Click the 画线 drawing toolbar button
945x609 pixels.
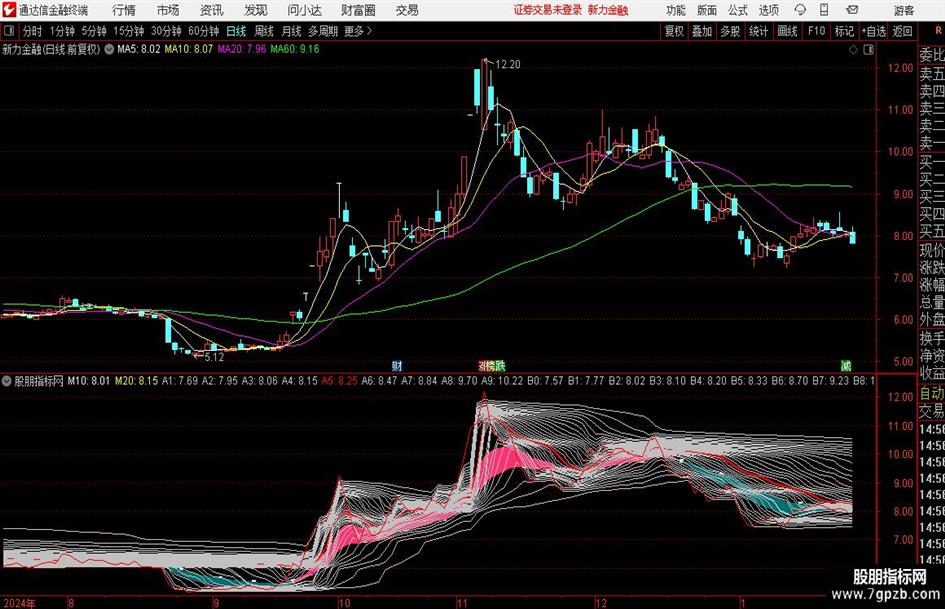click(787, 31)
